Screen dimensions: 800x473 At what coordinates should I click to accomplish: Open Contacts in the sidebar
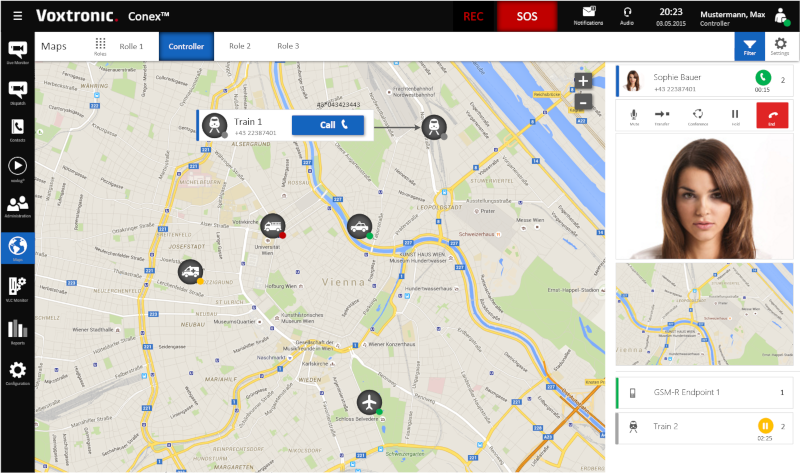(17, 130)
